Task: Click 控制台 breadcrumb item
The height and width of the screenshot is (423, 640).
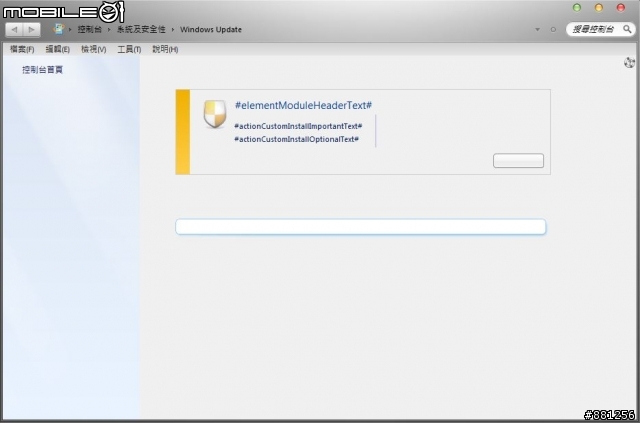Action: tap(89, 29)
